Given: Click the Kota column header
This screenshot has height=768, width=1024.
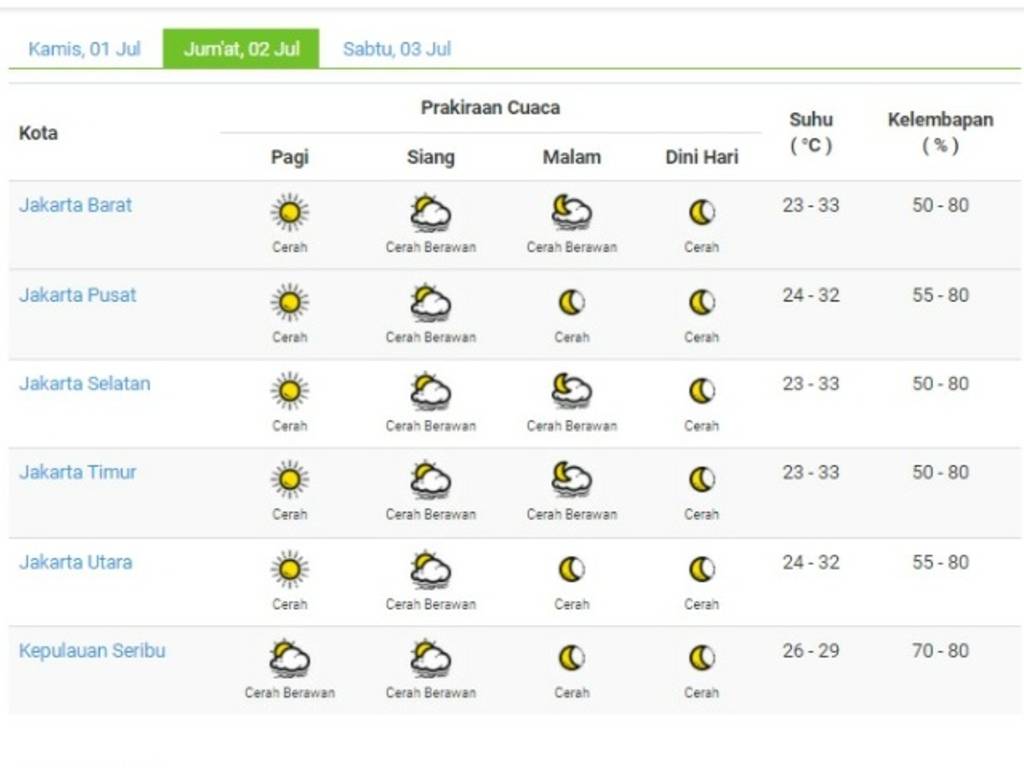Looking at the screenshot, I should (x=39, y=133).
